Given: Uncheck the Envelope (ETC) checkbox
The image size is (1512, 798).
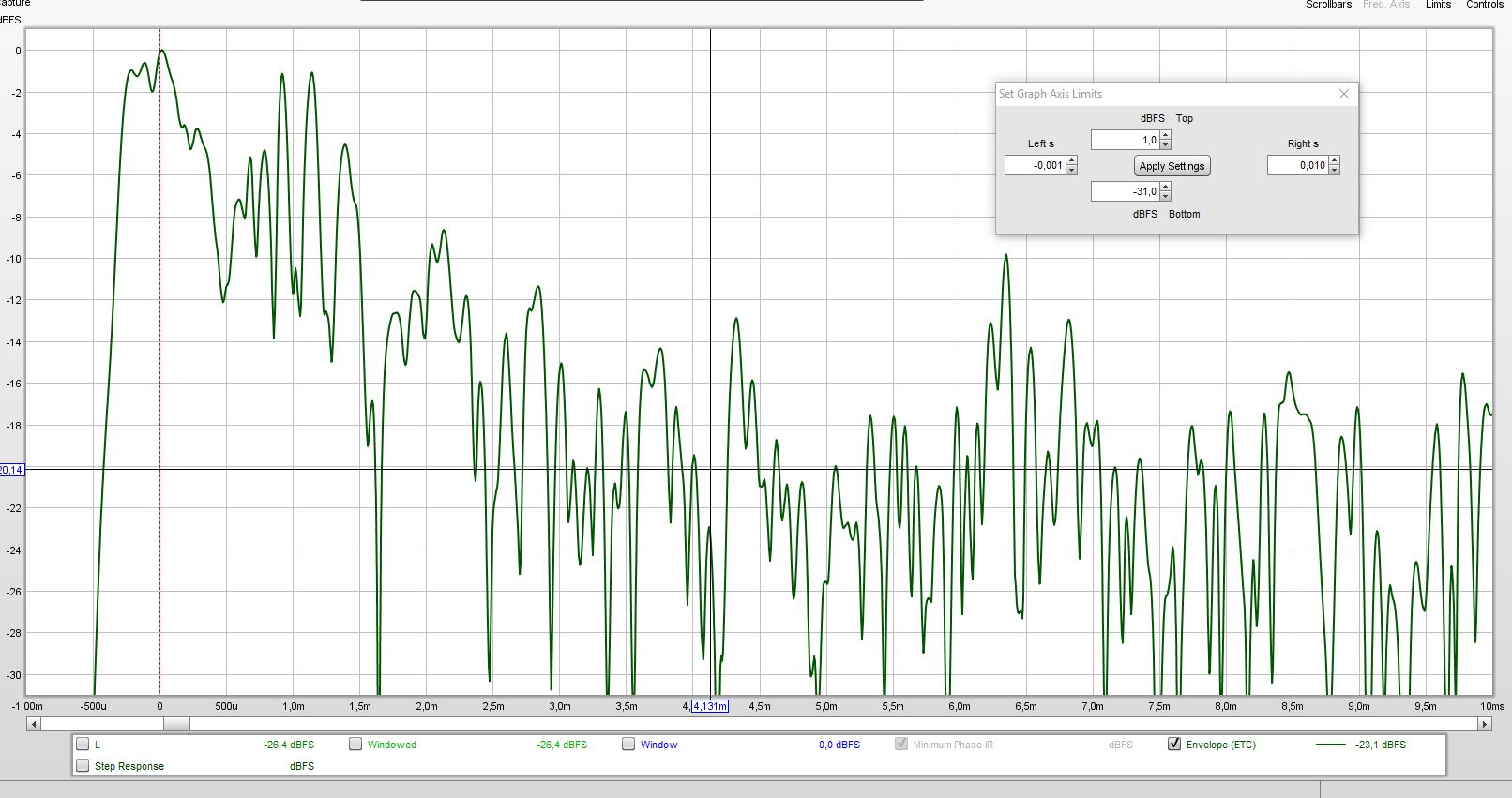Looking at the screenshot, I should pos(1173,745).
